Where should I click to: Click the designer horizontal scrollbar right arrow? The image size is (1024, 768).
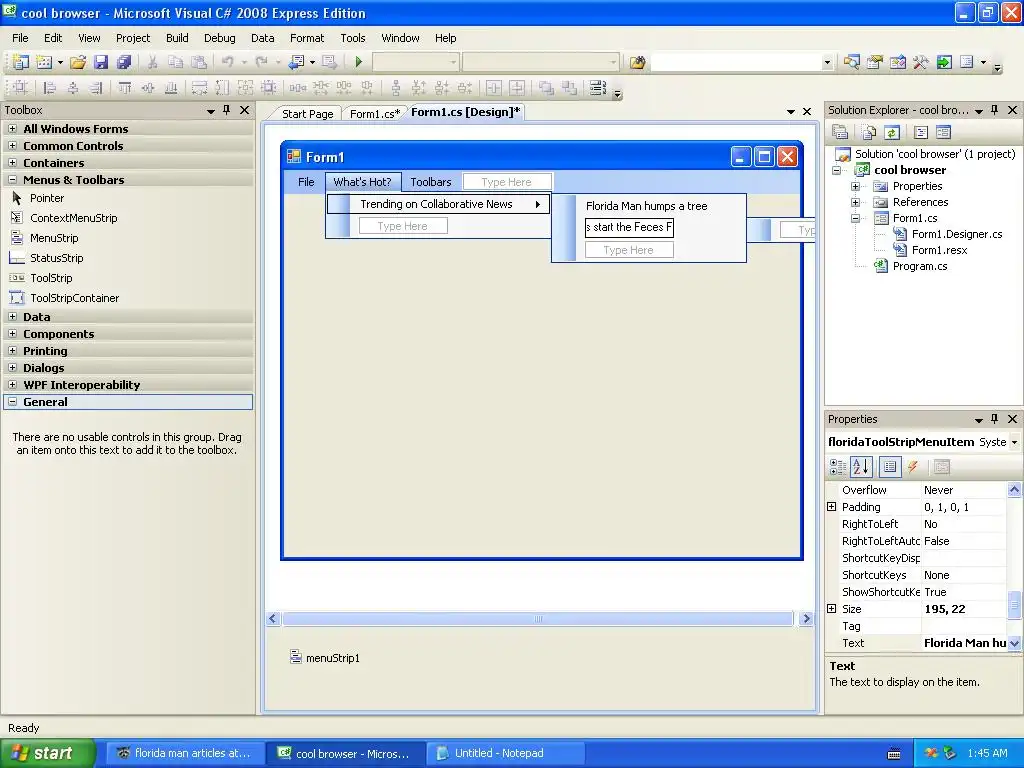(x=806, y=618)
